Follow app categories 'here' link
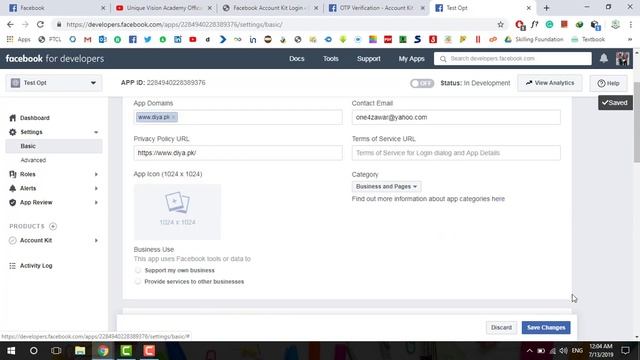Viewport: 640px width, 360px height. tap(498, 199)
